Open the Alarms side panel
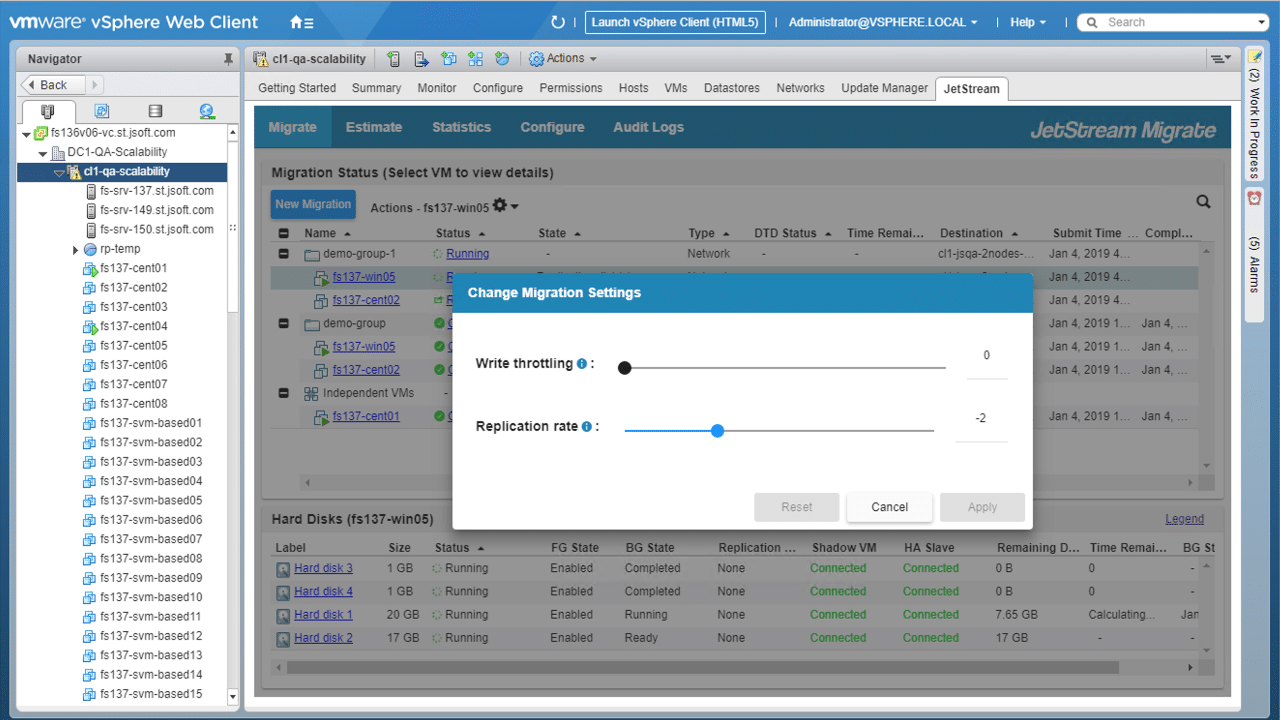This screenshot has height=720, width=1280. pyautogui.click(x=1254, y=253)
